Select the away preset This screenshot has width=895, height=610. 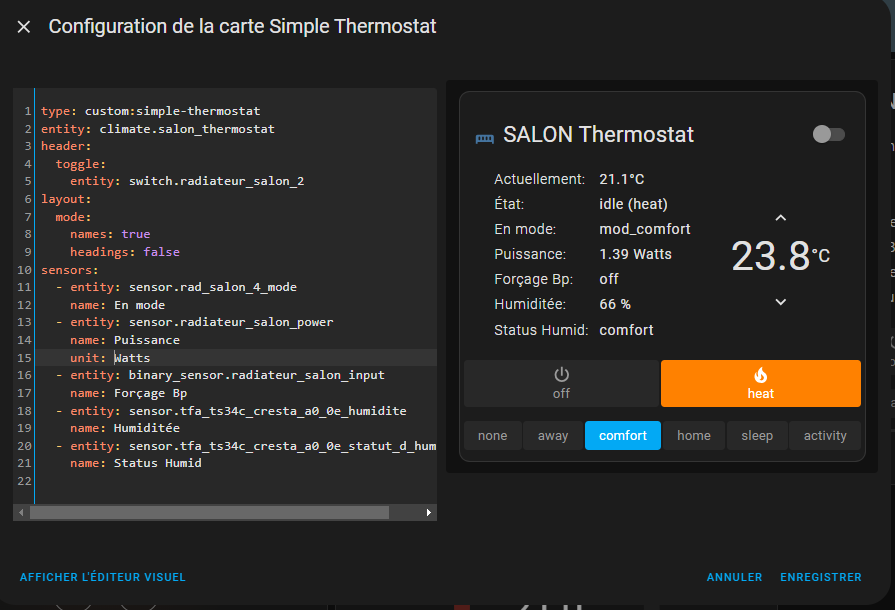click(x=553, y=436)
